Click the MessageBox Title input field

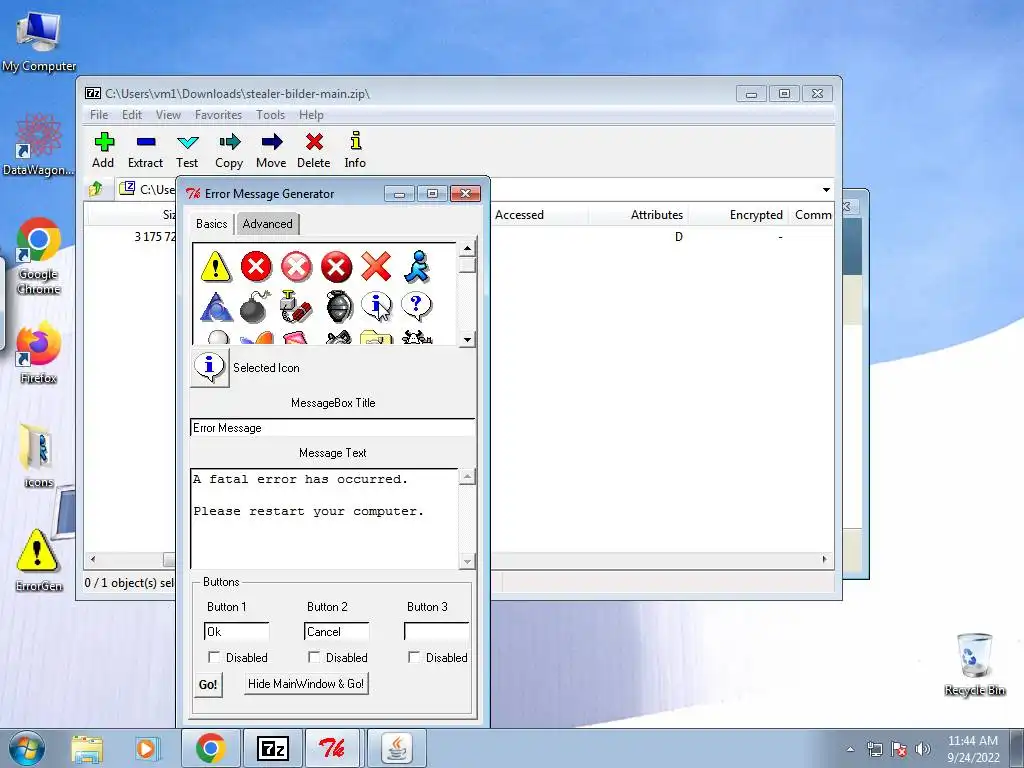332,428
